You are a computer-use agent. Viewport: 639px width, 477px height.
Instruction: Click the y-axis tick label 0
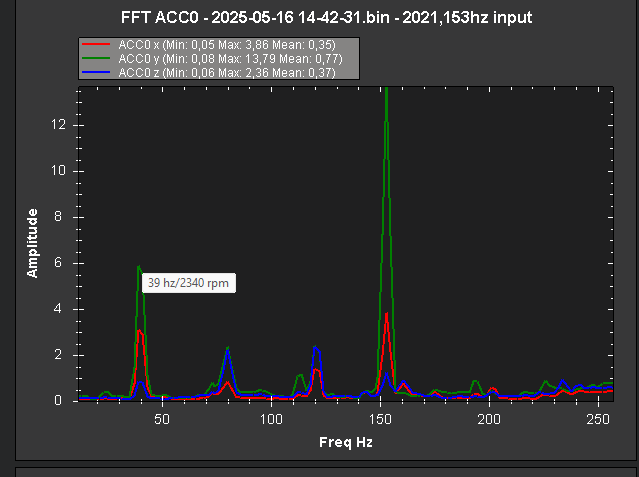pos(58,400)
